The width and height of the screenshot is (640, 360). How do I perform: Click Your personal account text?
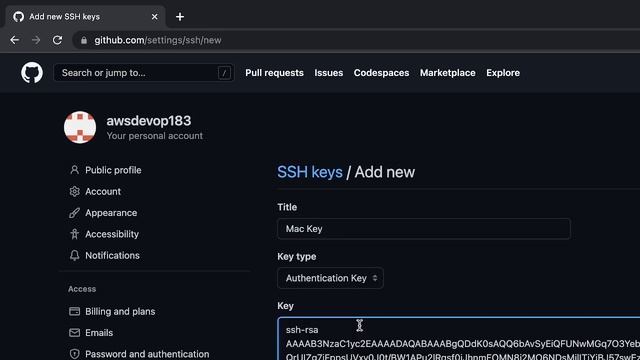point(155,136)
